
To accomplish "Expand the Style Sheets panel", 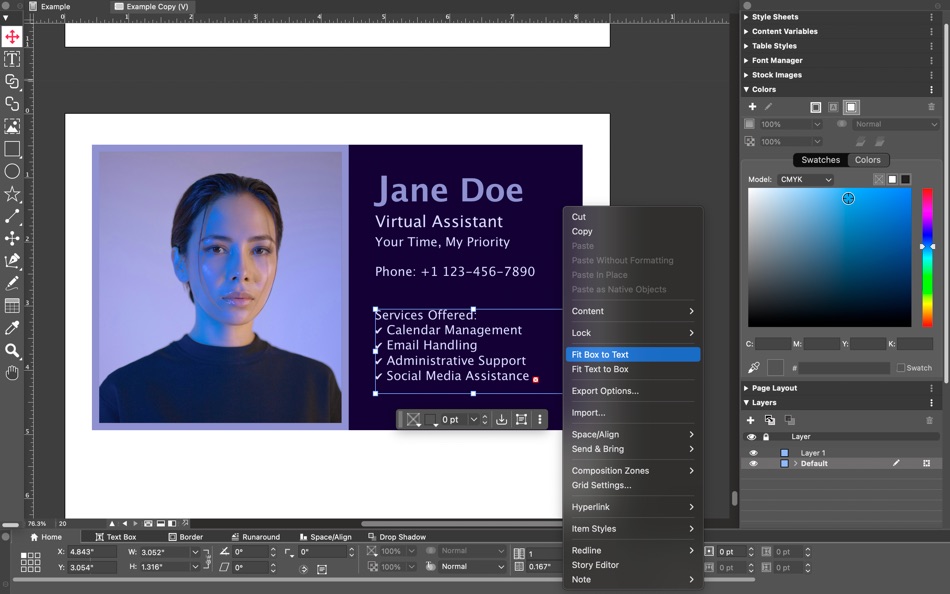I will (774, 17).
